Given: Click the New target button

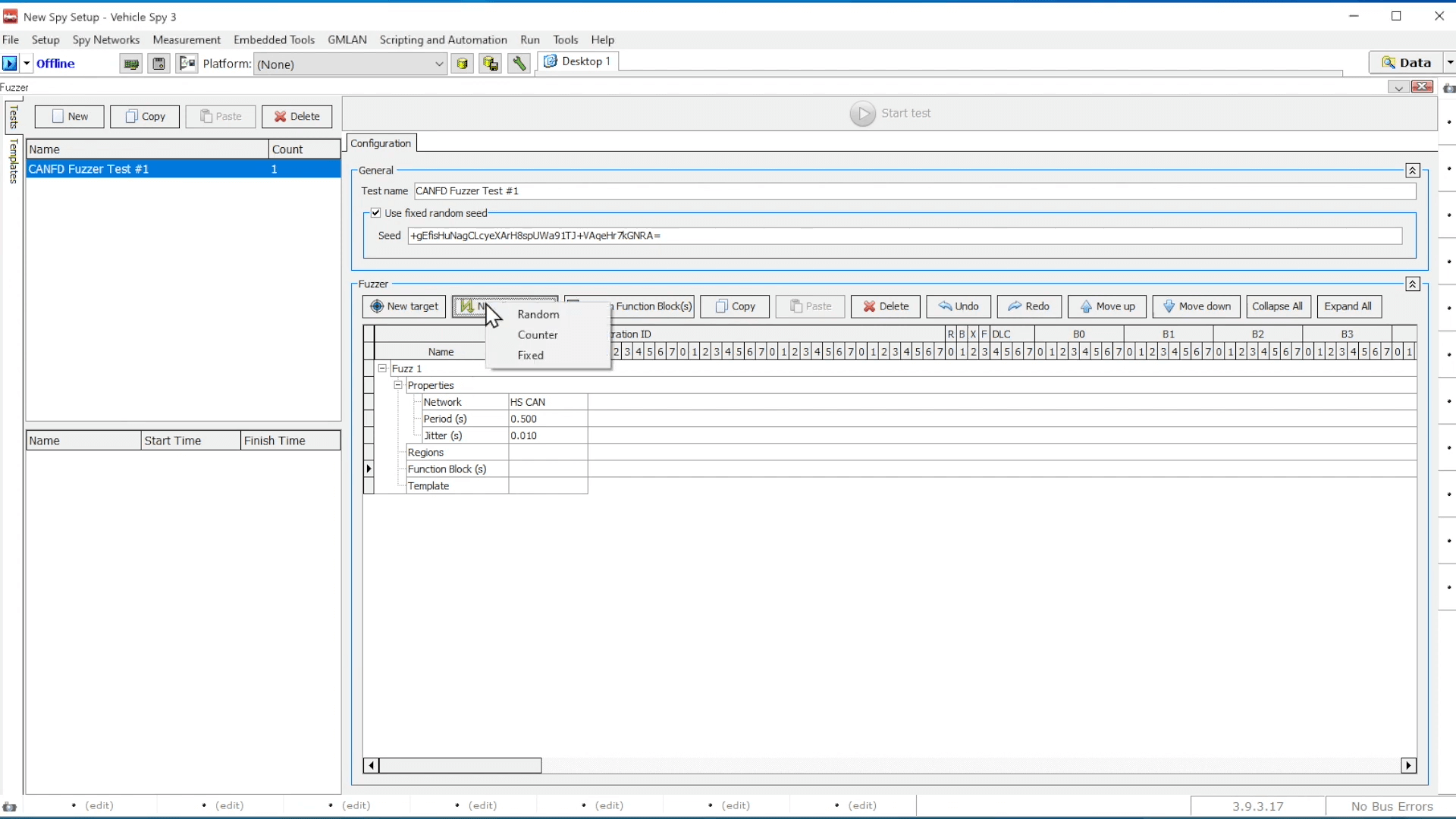Looking at the screenshot, I should [x=404, y=306].
